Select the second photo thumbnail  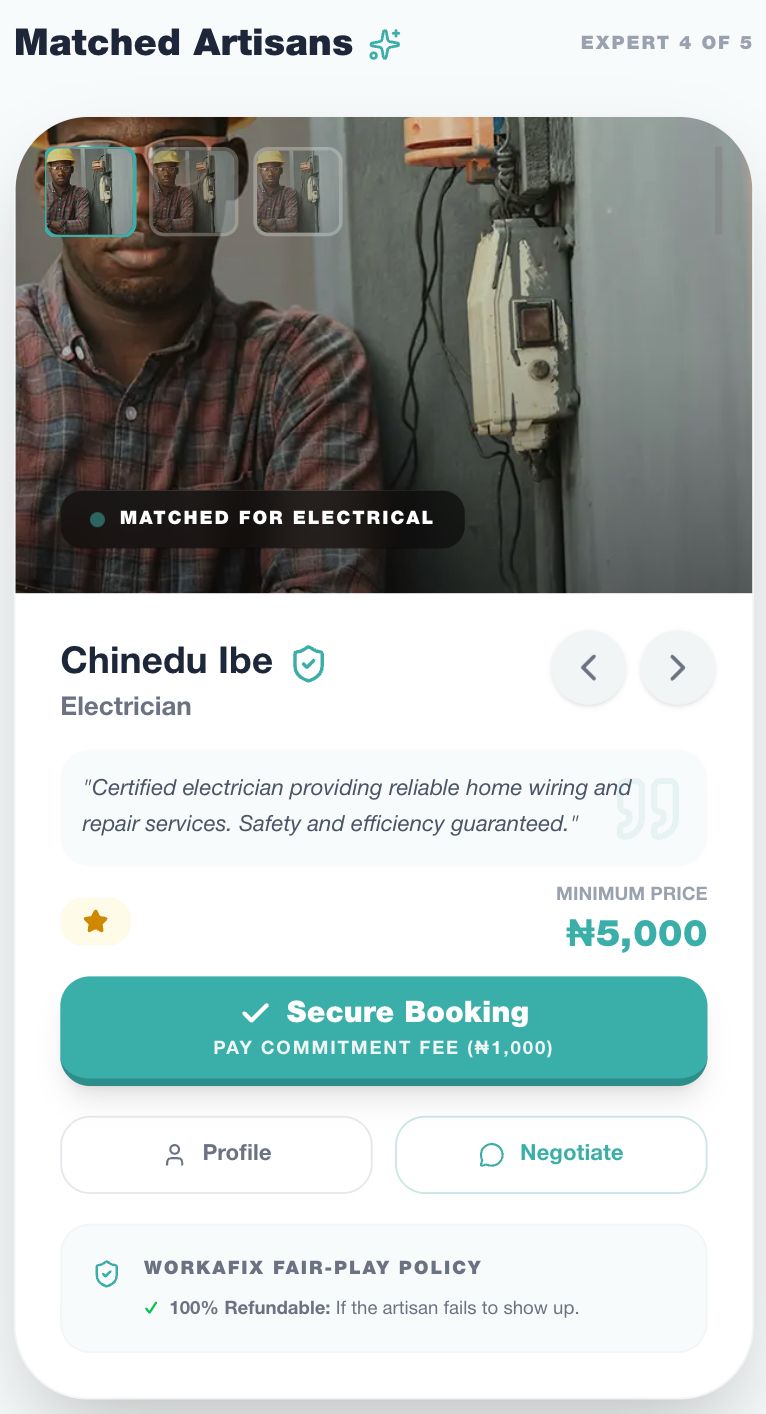(x=193, y=191)
